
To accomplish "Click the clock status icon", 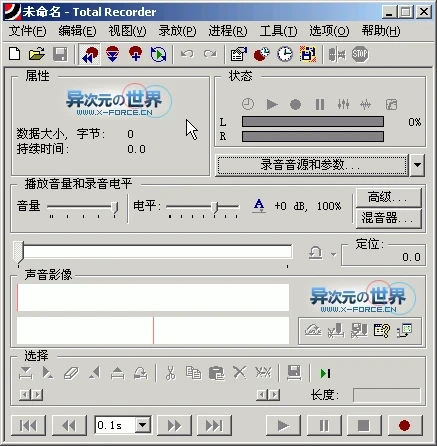I will [x=248, y=104].
